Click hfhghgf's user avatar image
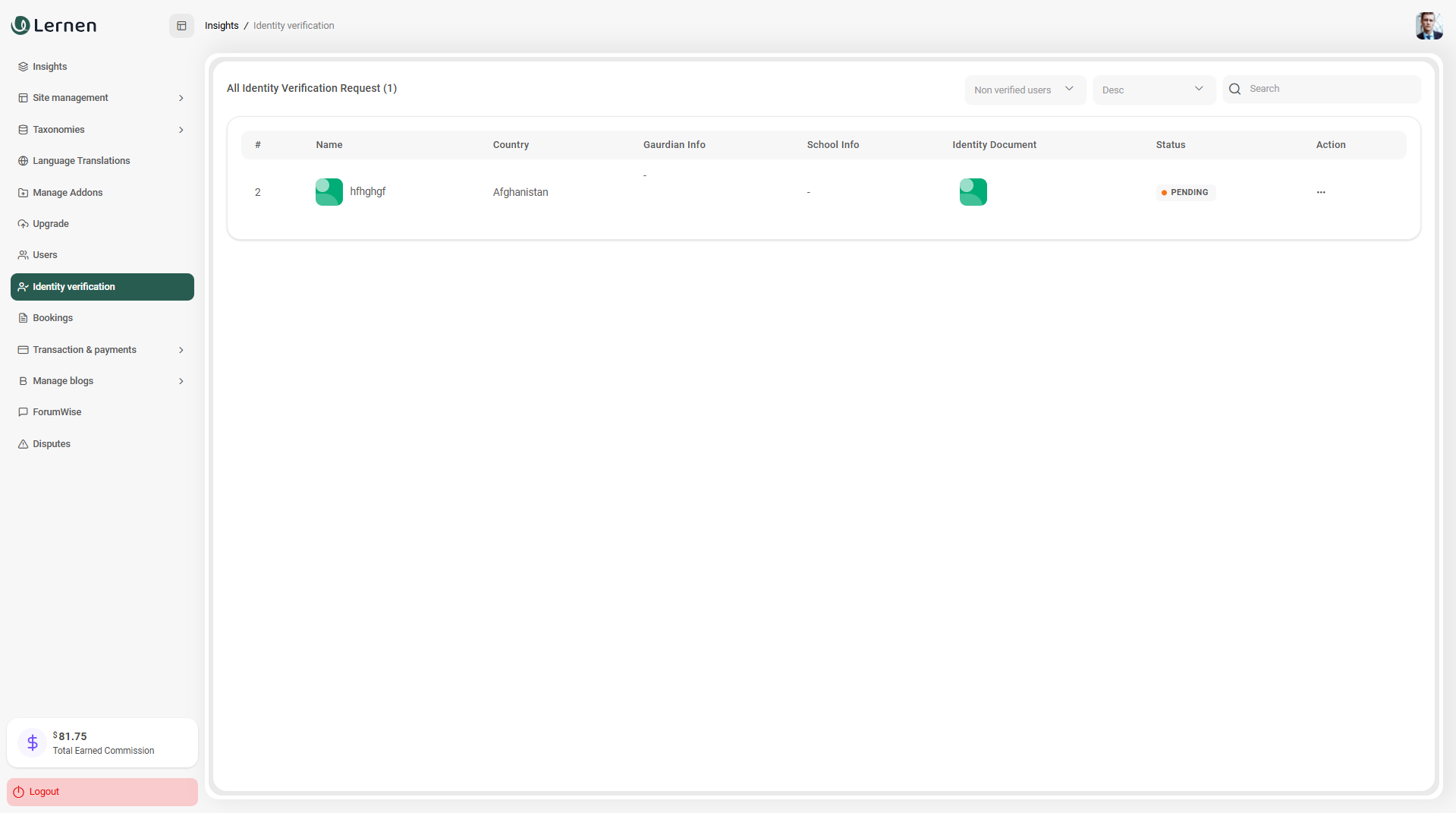Image resolution: width=1456 pixels, height=813 pixels. coord(329,192)
